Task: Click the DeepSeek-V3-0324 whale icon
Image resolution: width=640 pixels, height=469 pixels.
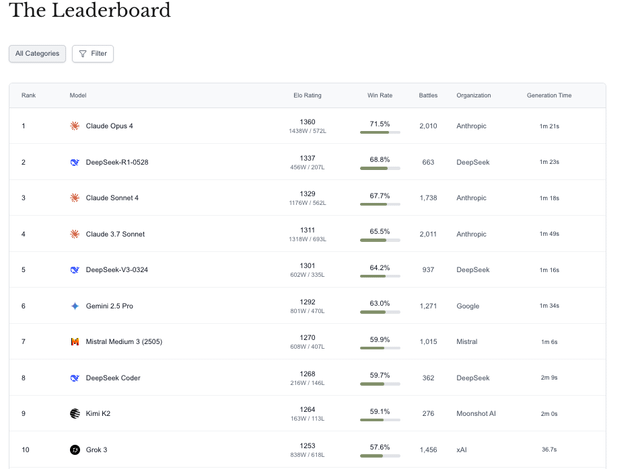Action: click(x=75, y=270)
